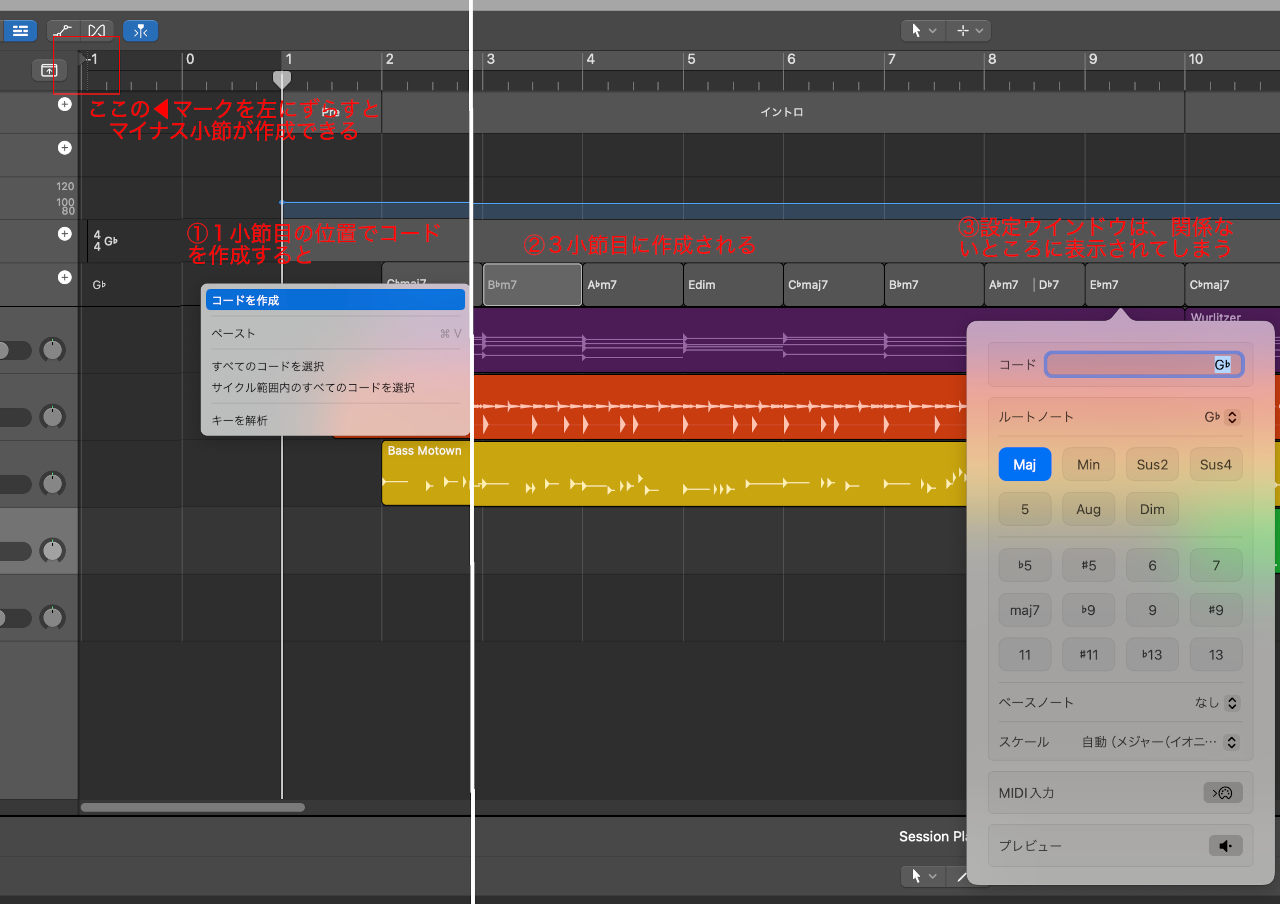Open the top pointer tool menu

pos(922,31)
